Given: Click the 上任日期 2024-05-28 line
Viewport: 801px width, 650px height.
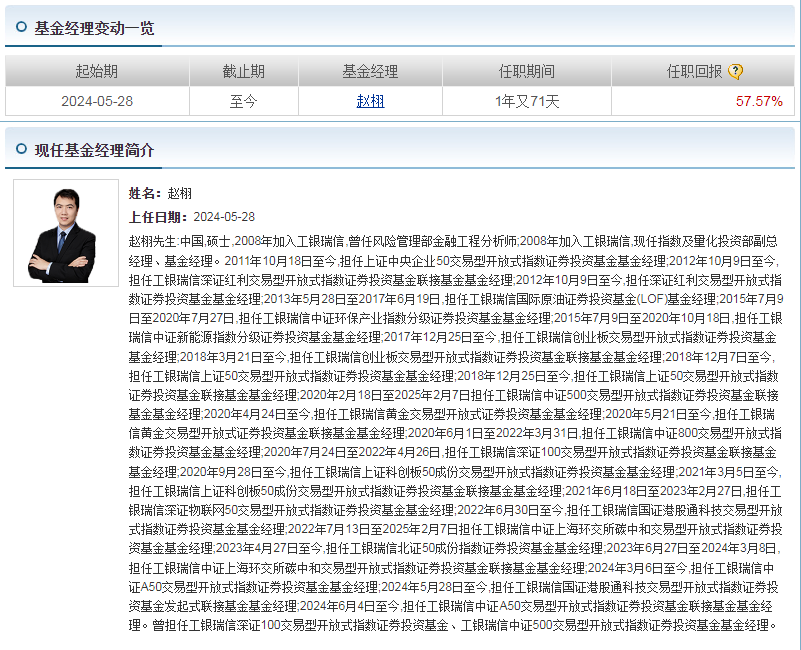Looking at the screenshot, I should click(x=192, y=217).
